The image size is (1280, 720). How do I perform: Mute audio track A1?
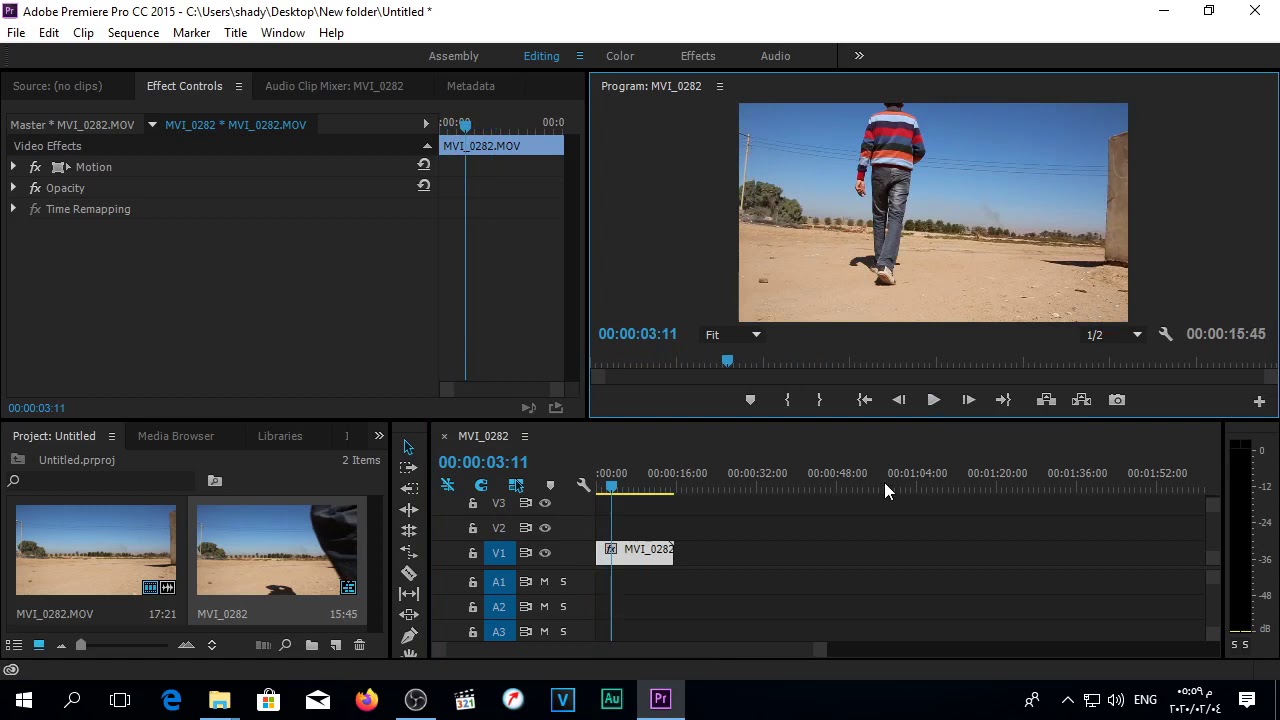click(545, 582)
